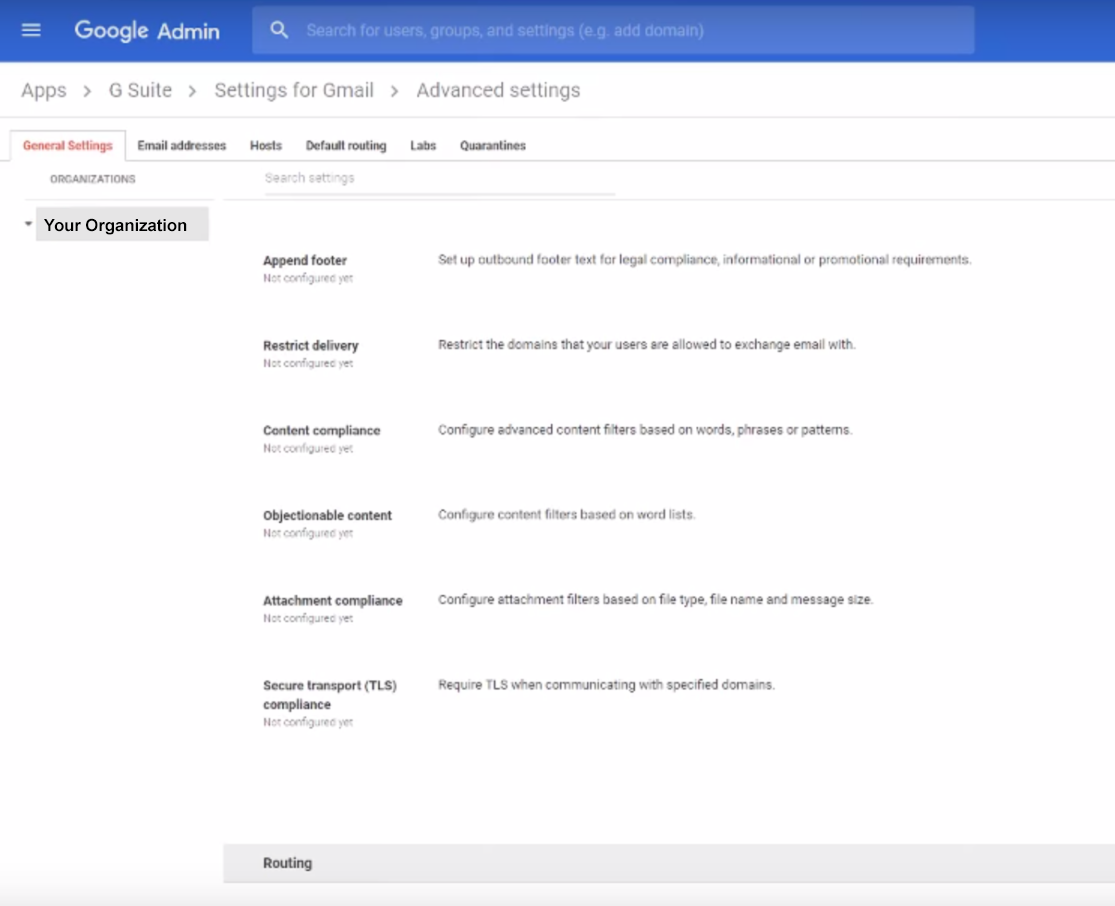Expand the Routing section
Screen dimensions: 1115x906
(x=287, y=862)
